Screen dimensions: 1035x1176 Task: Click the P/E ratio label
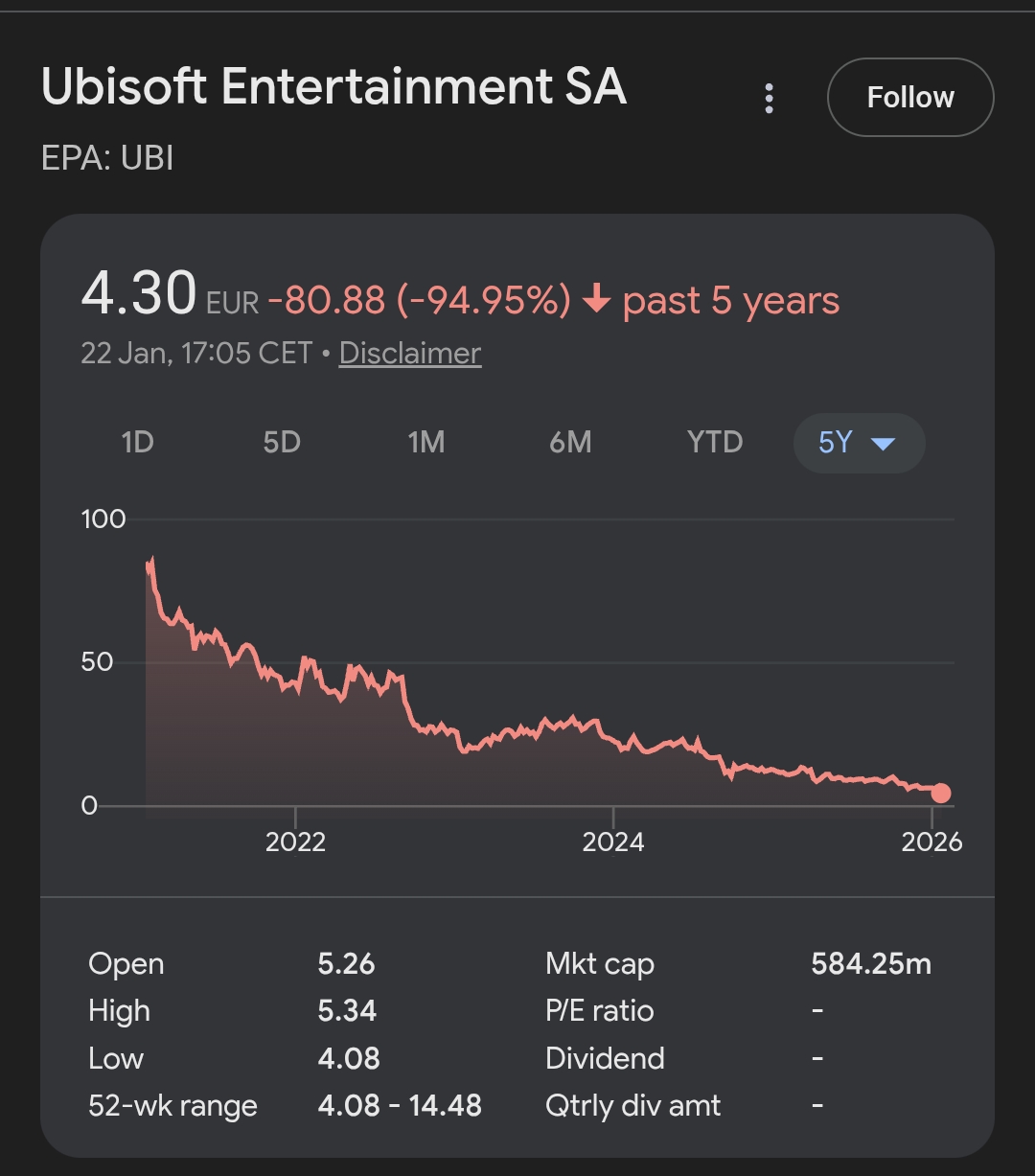pos(600,1010)
